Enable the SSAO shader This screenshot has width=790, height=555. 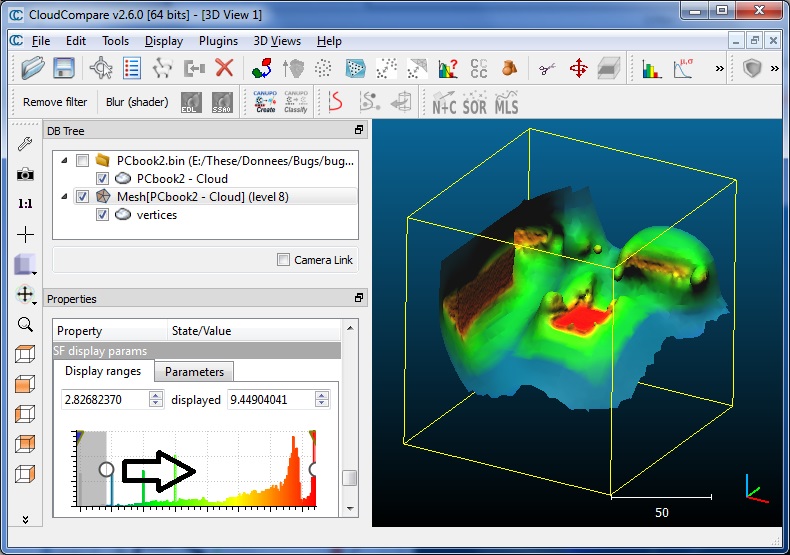pyautogui.click(x=222, y=102)
